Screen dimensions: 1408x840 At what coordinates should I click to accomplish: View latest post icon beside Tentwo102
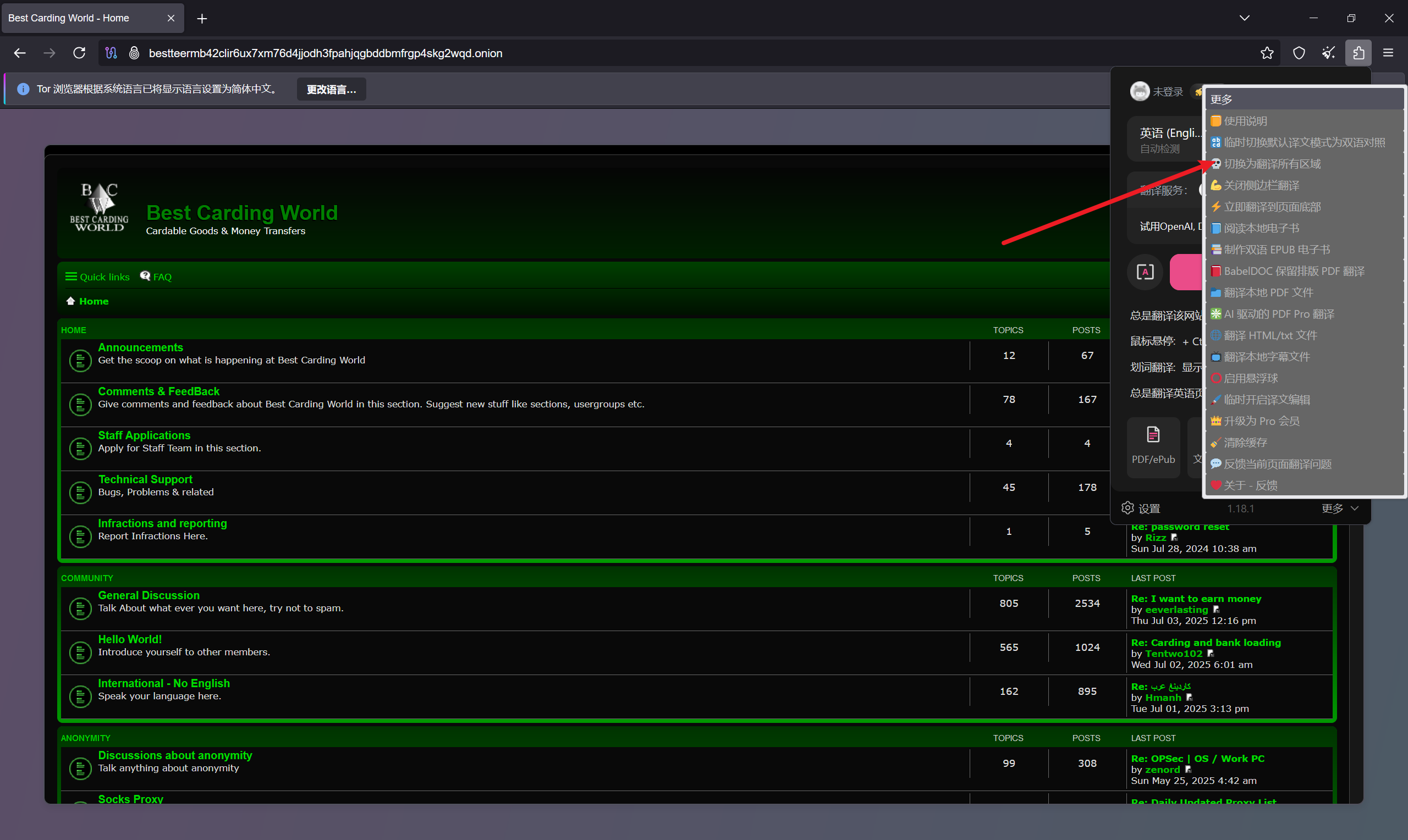click(1210, 653)
